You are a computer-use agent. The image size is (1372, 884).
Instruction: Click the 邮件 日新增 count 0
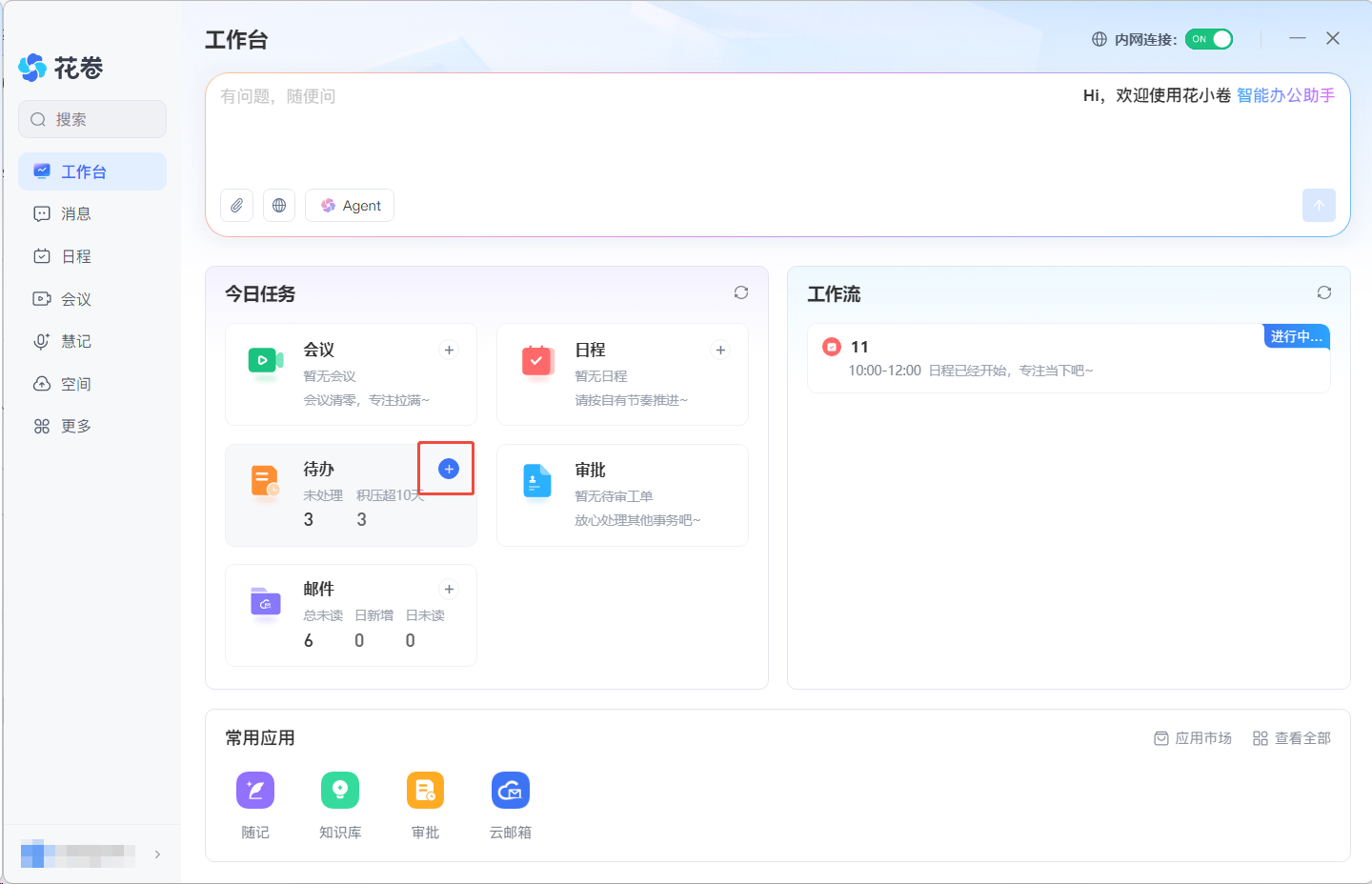[x=359, y=641]
